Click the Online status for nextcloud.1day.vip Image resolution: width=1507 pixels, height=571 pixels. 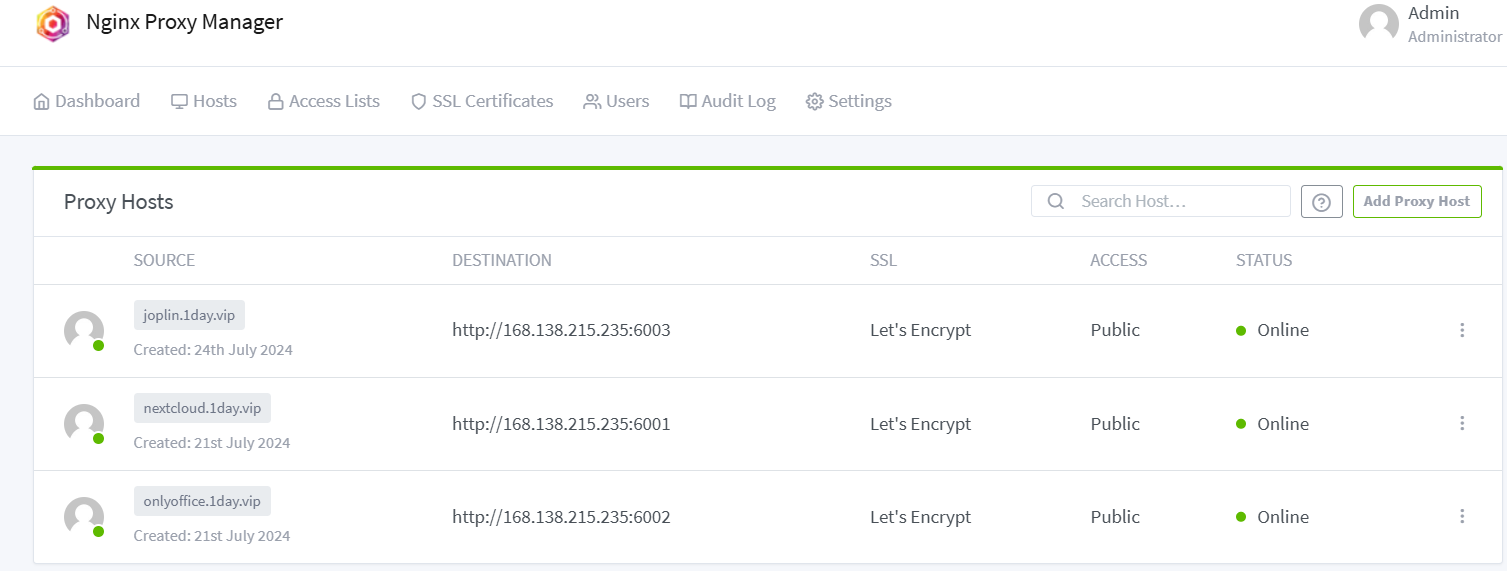click(x=1273, y=424)
